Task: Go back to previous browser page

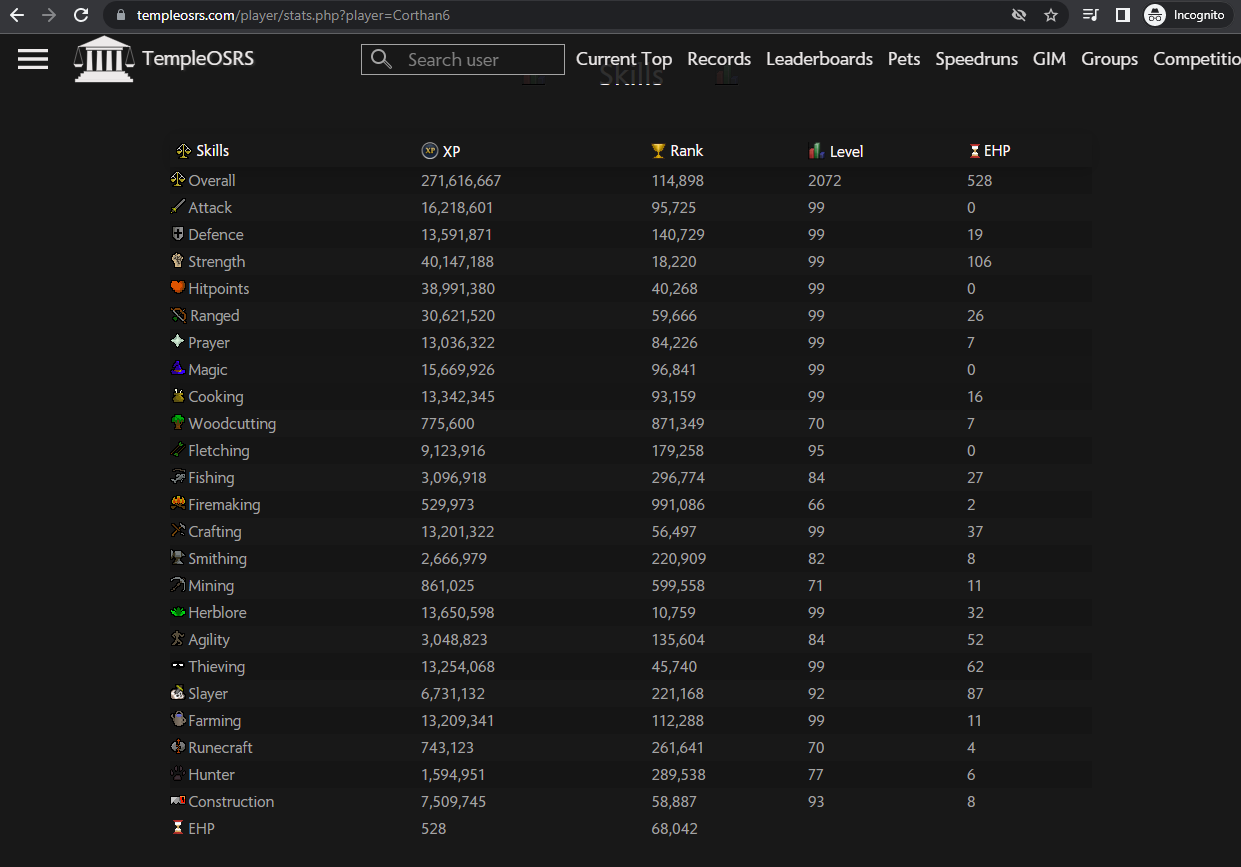Action: pos(17,15)
